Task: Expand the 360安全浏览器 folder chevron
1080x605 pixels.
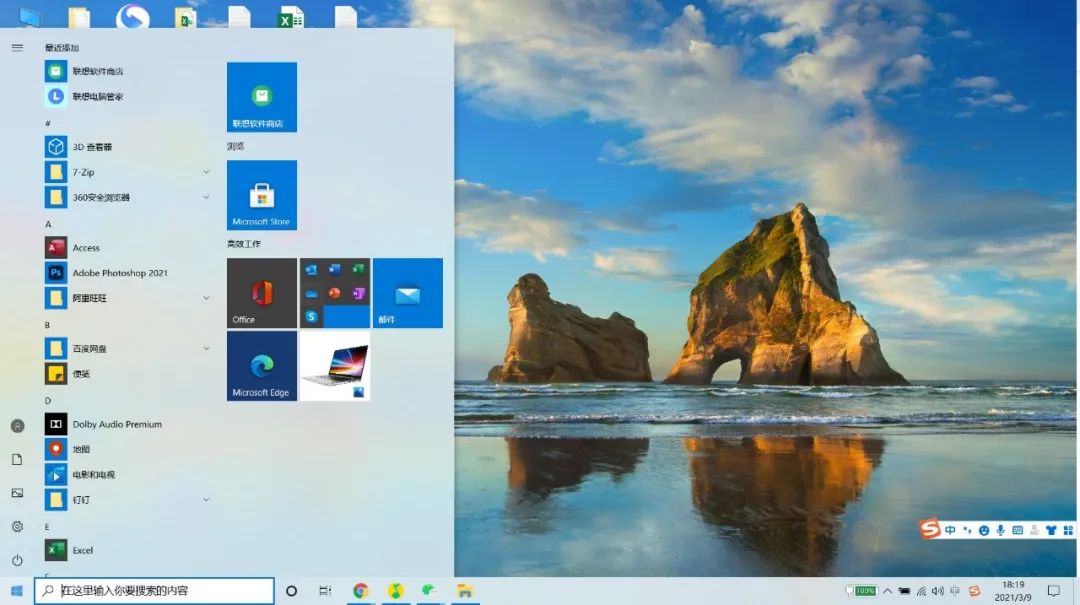Action: [x=206, y=197]
